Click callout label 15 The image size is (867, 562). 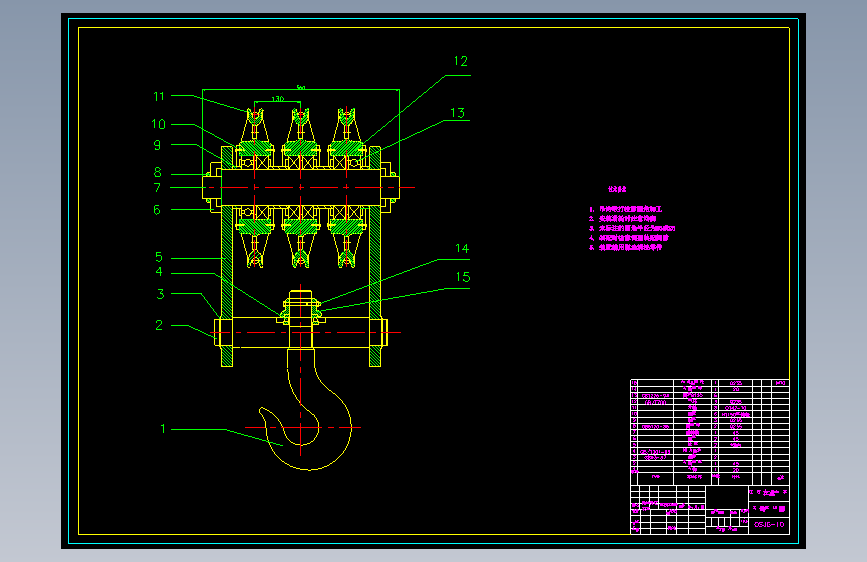463,277
